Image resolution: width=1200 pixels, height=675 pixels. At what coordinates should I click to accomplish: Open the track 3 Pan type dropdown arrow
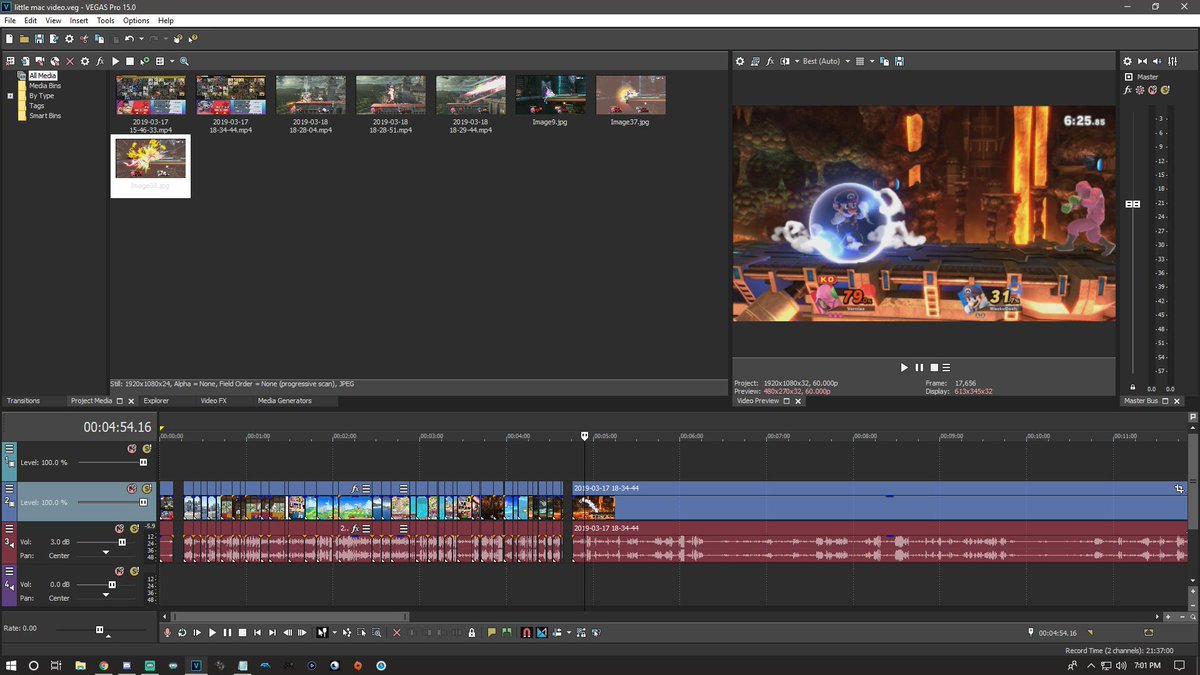pos(106,553)
